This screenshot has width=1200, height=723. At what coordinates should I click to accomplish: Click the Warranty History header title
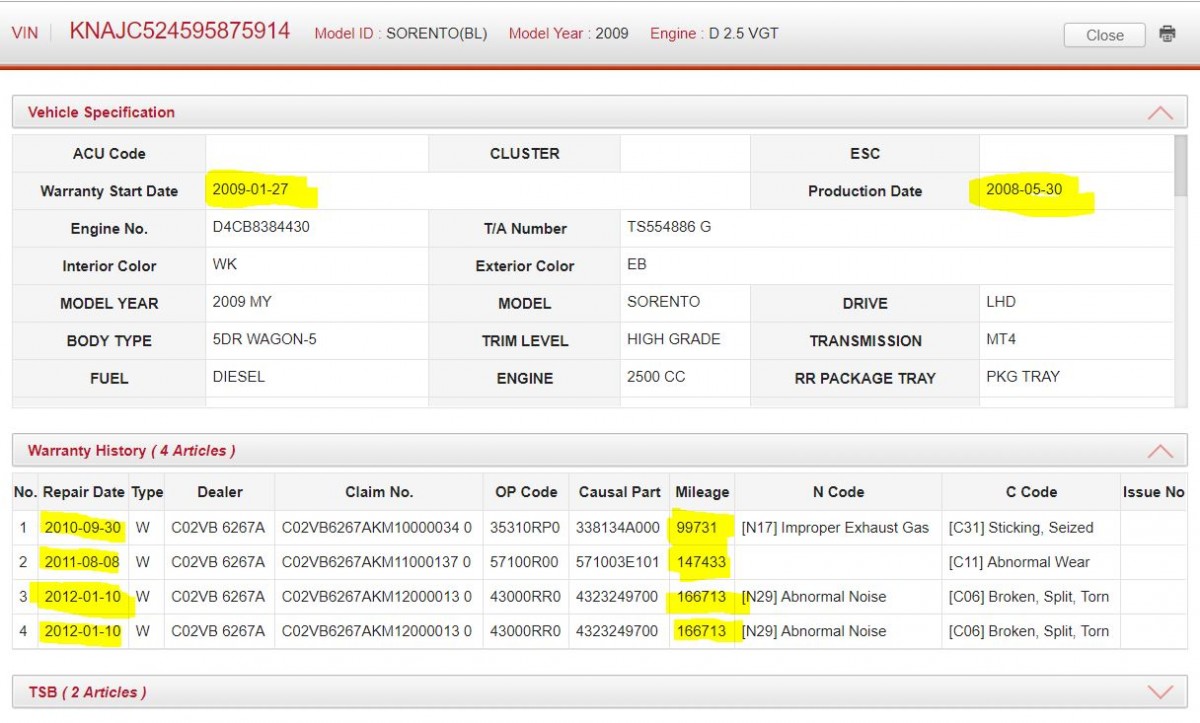point(131,451)
